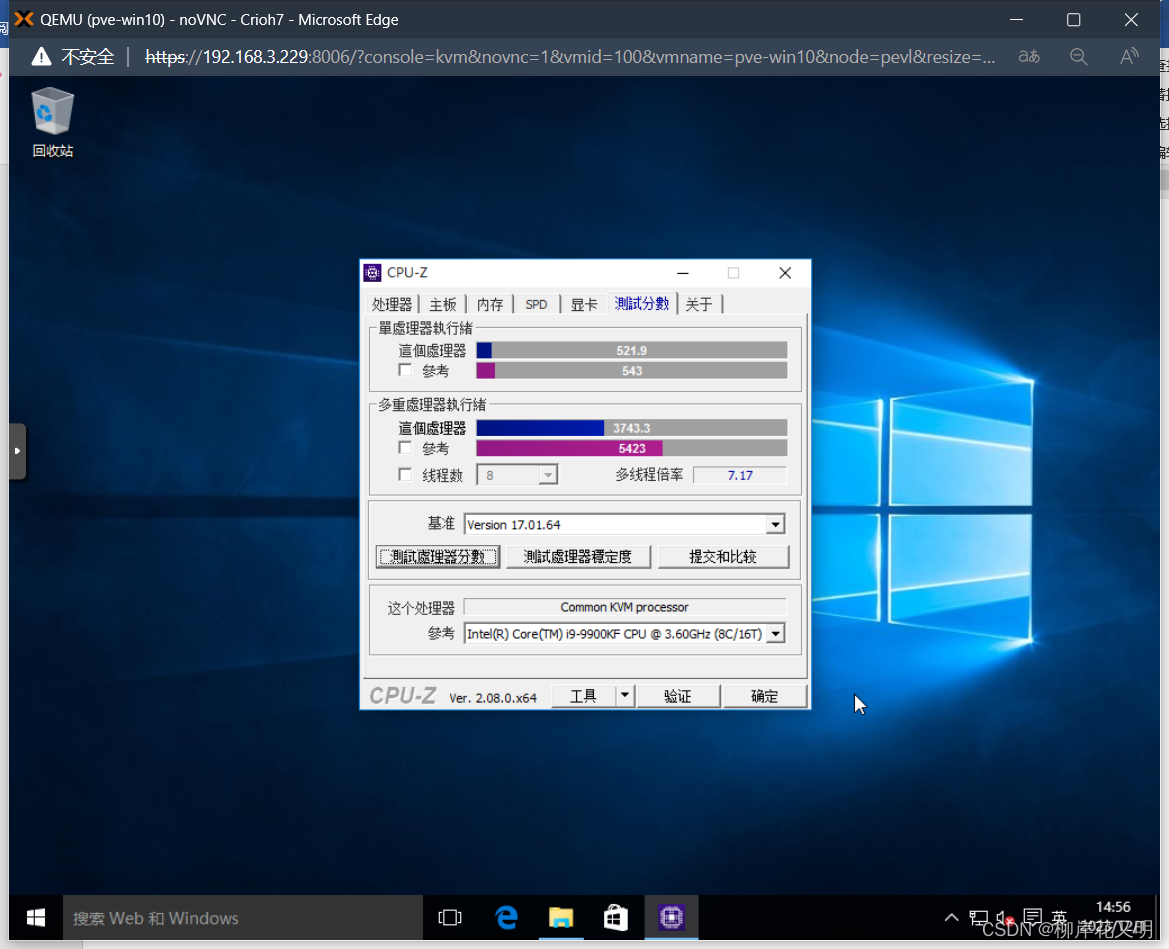Show hidden tray icons chevron
1169x949 pixels.
951,918
